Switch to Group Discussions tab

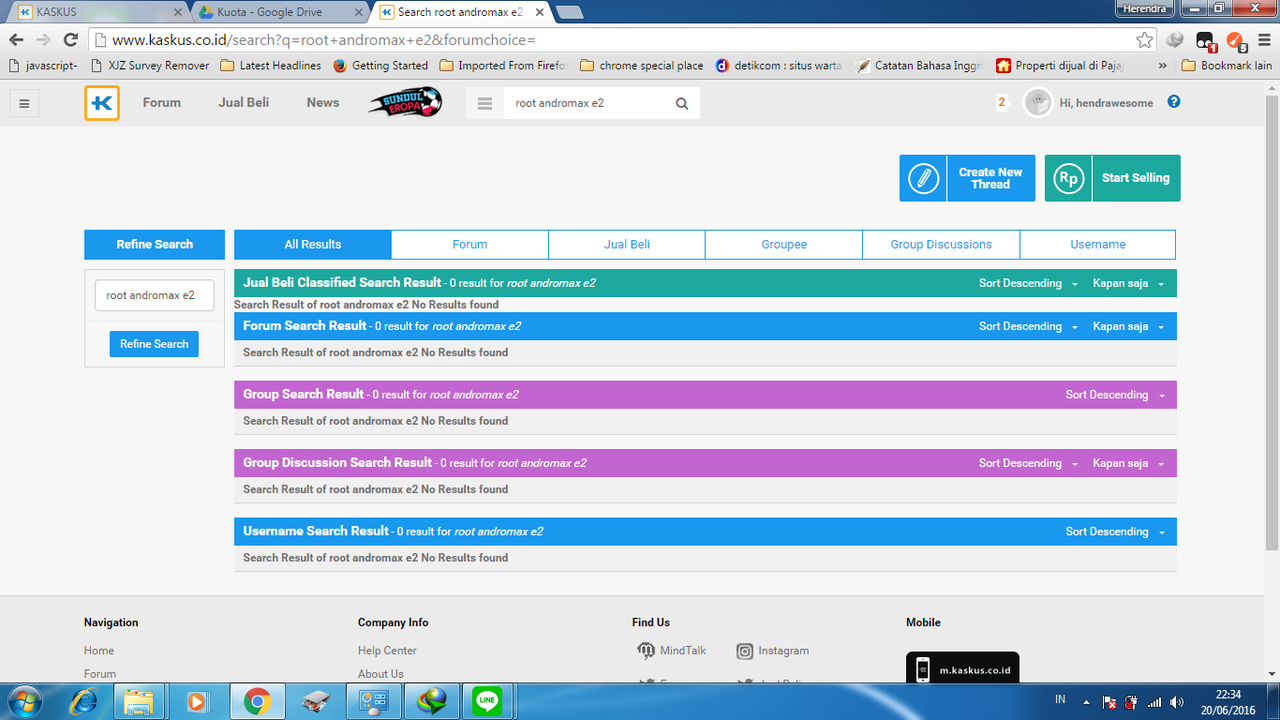[941, 245]
